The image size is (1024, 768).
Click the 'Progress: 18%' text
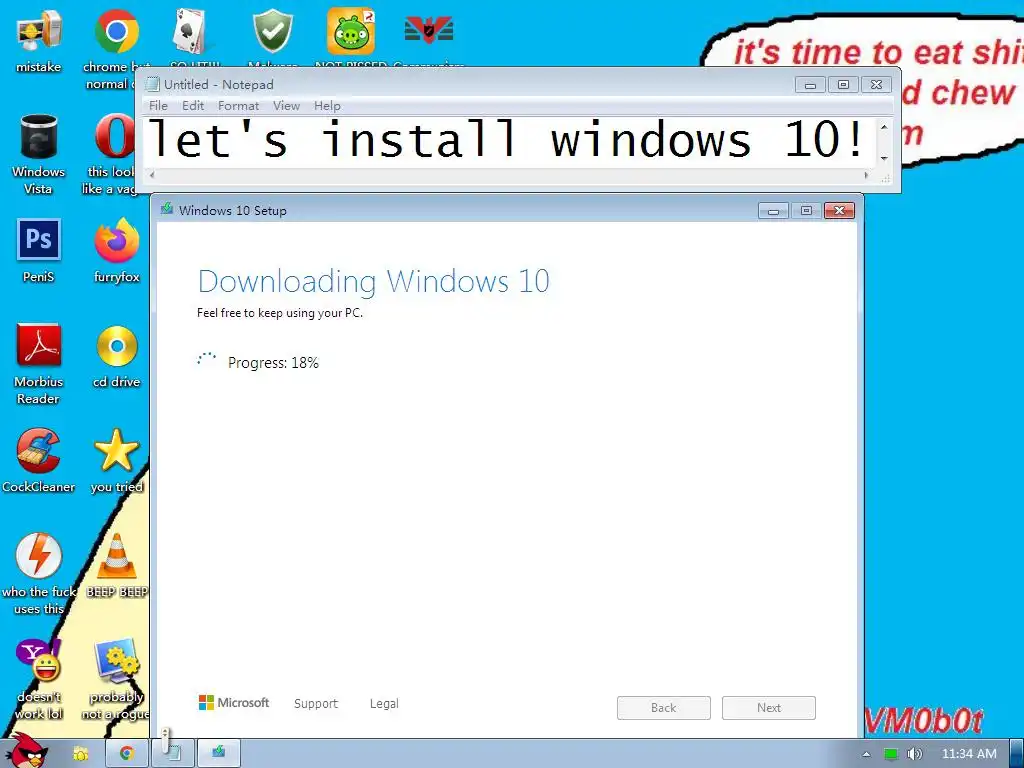(273, 363)
